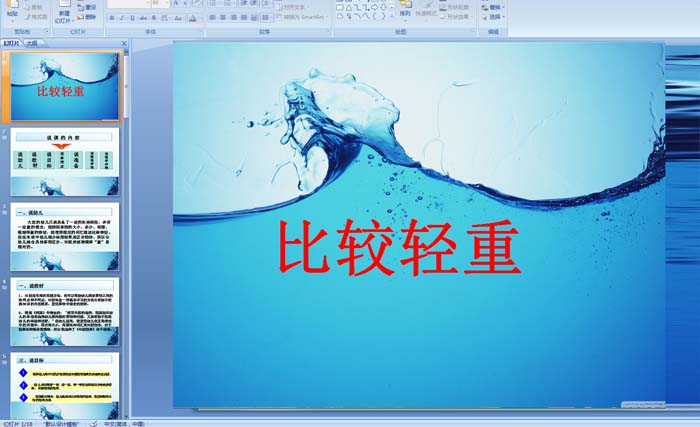The image size is (700, 427).
Task: Close the slides thumbnail pane
Action: click(124, 43)
